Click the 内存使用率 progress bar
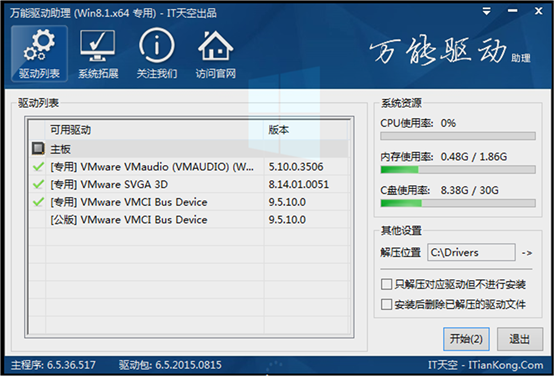This screenshot has width=554, height=376. [x=458, y=170]
